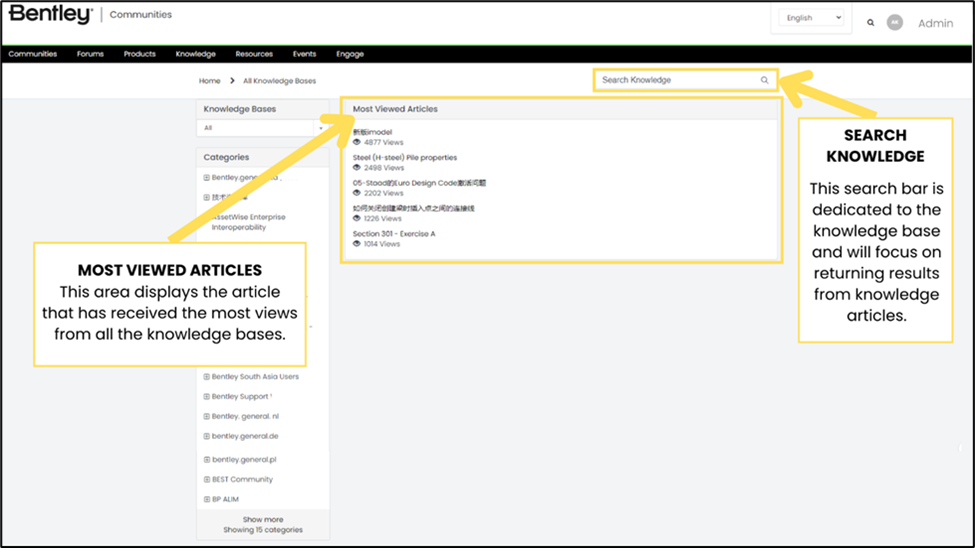975x548 pixels.
Task: Open the Knowledge Bases 'All' dropdown
Action: tap(263, 128)
